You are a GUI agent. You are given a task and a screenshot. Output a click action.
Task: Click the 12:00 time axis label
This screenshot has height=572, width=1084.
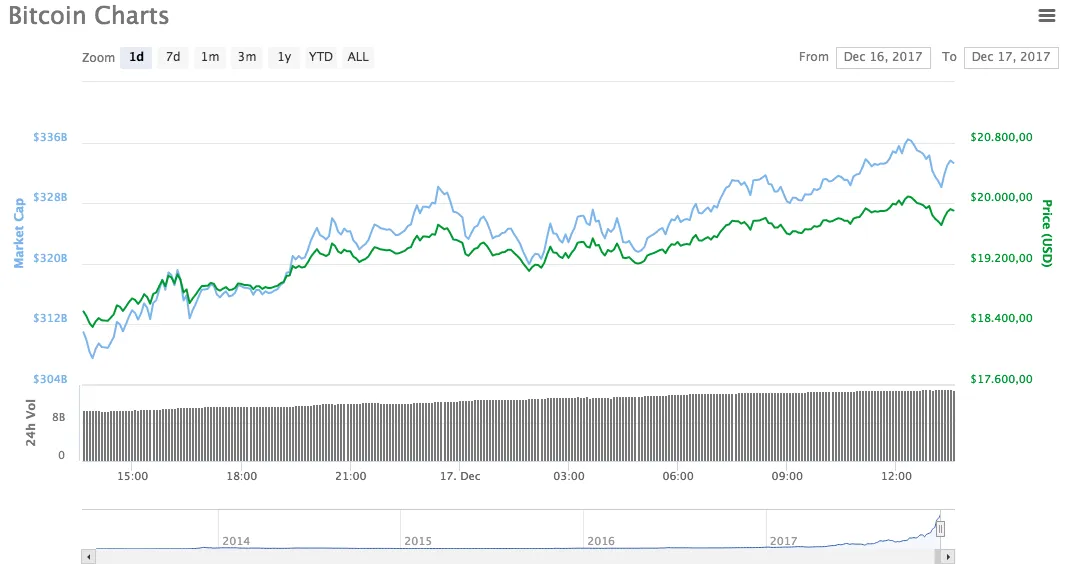(x=897, y=476)
